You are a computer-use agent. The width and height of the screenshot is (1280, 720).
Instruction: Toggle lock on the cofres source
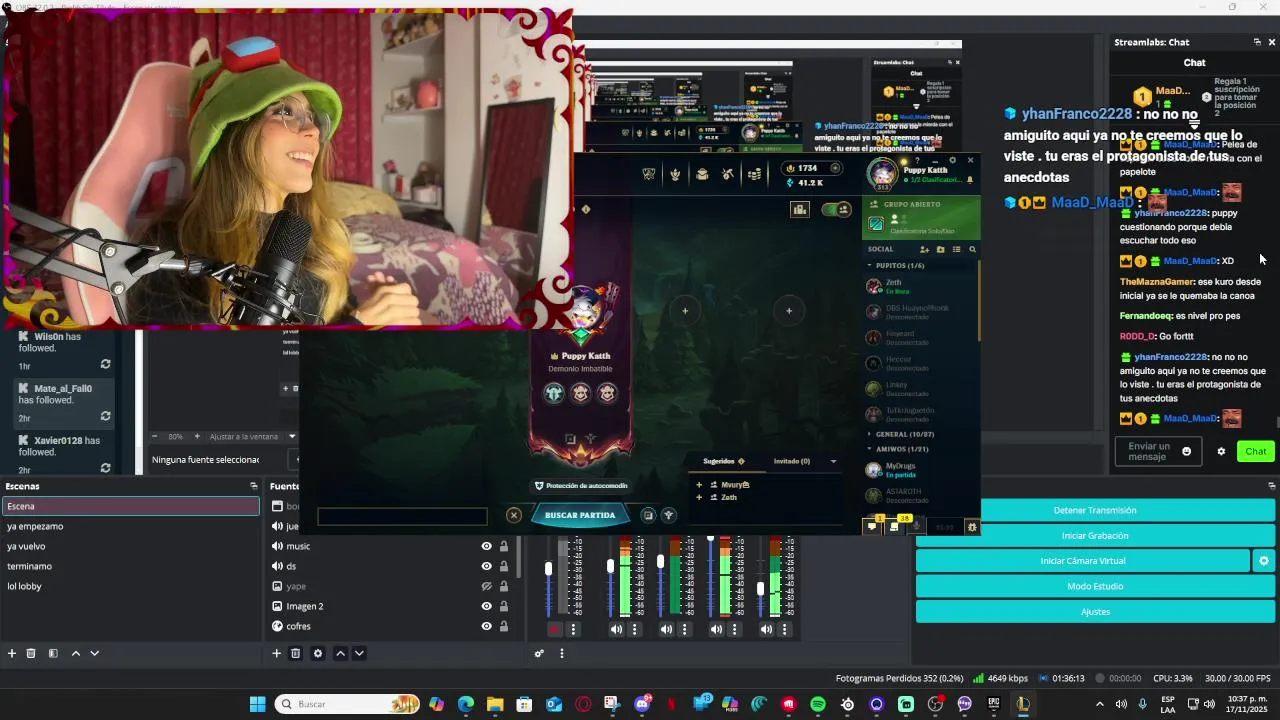tap(504, 626)
